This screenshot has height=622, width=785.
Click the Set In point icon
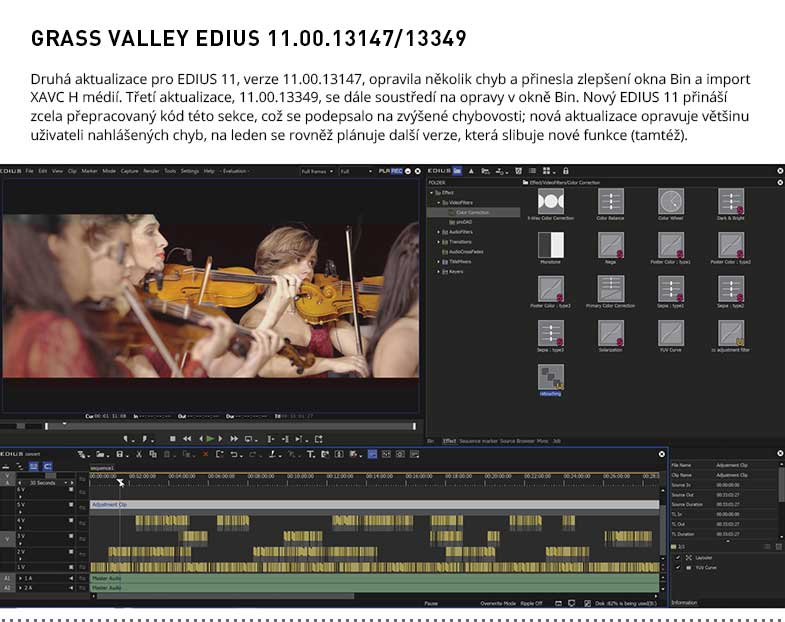(127, 439)
